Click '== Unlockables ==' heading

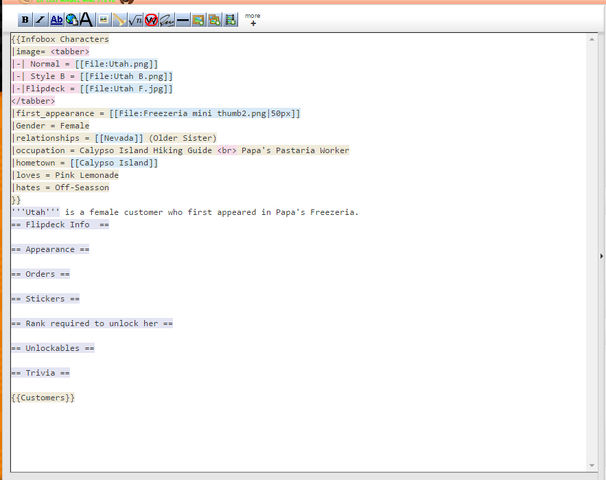(x=53, y=348)
